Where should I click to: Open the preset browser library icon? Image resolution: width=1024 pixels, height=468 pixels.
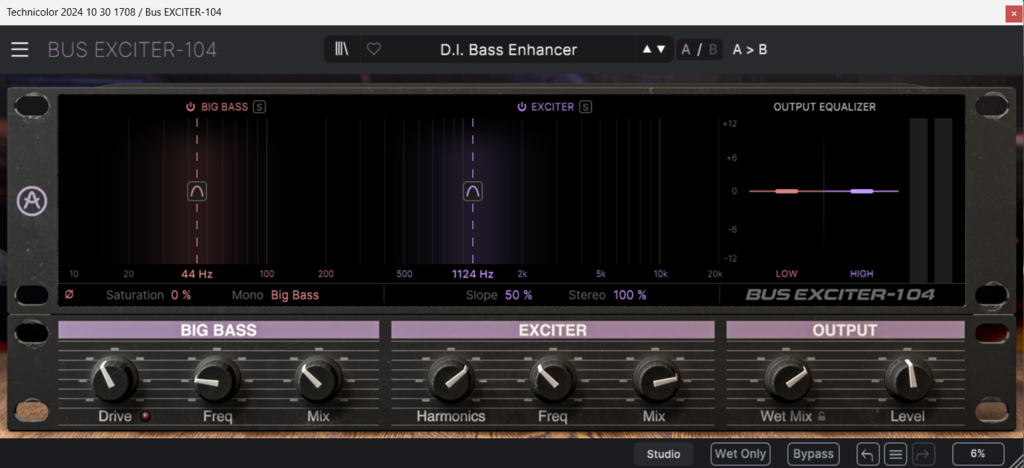coord(342,49)
